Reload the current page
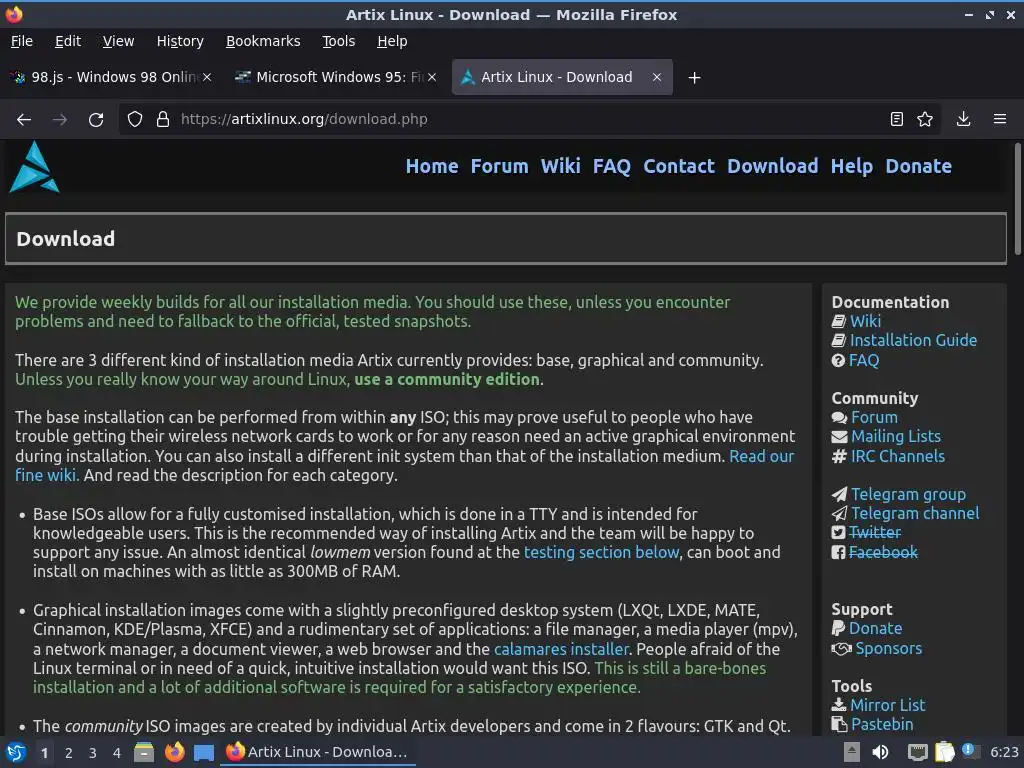 96,120
